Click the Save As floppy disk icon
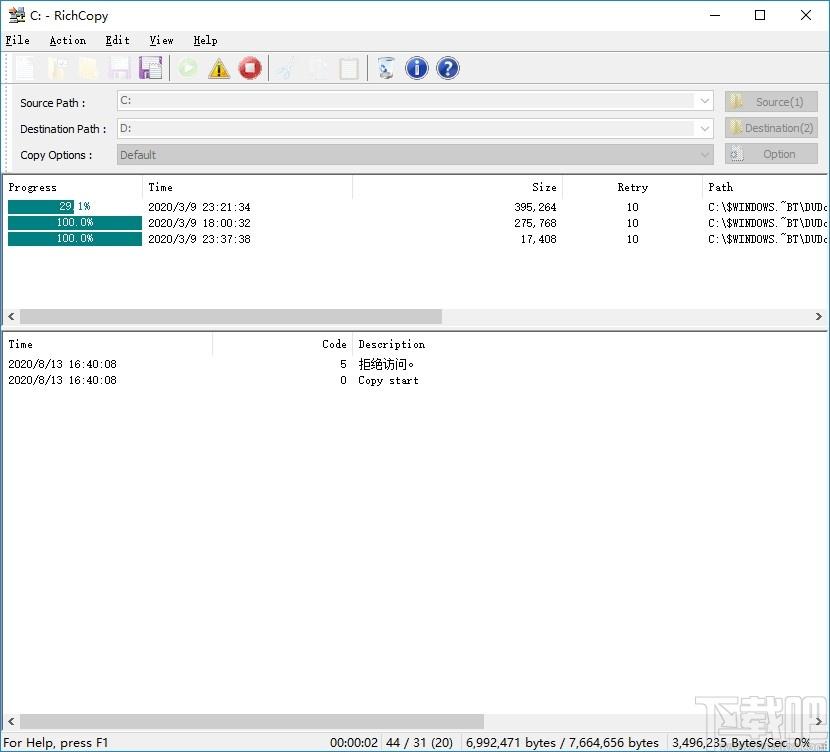The width and height of the screenshot is (830, 752). tap(151, 68)
